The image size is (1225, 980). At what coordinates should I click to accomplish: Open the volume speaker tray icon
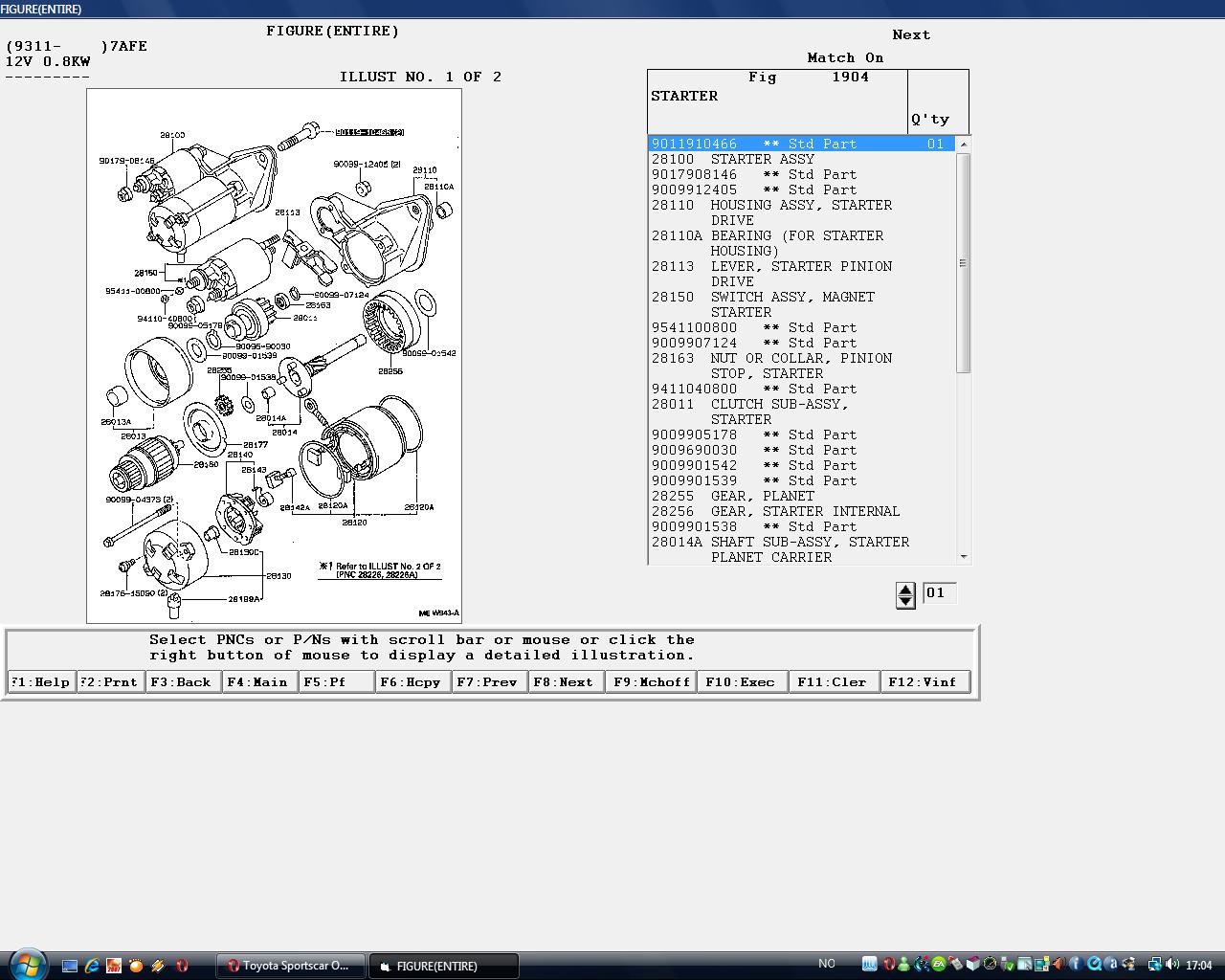[x=1173, y=965]
